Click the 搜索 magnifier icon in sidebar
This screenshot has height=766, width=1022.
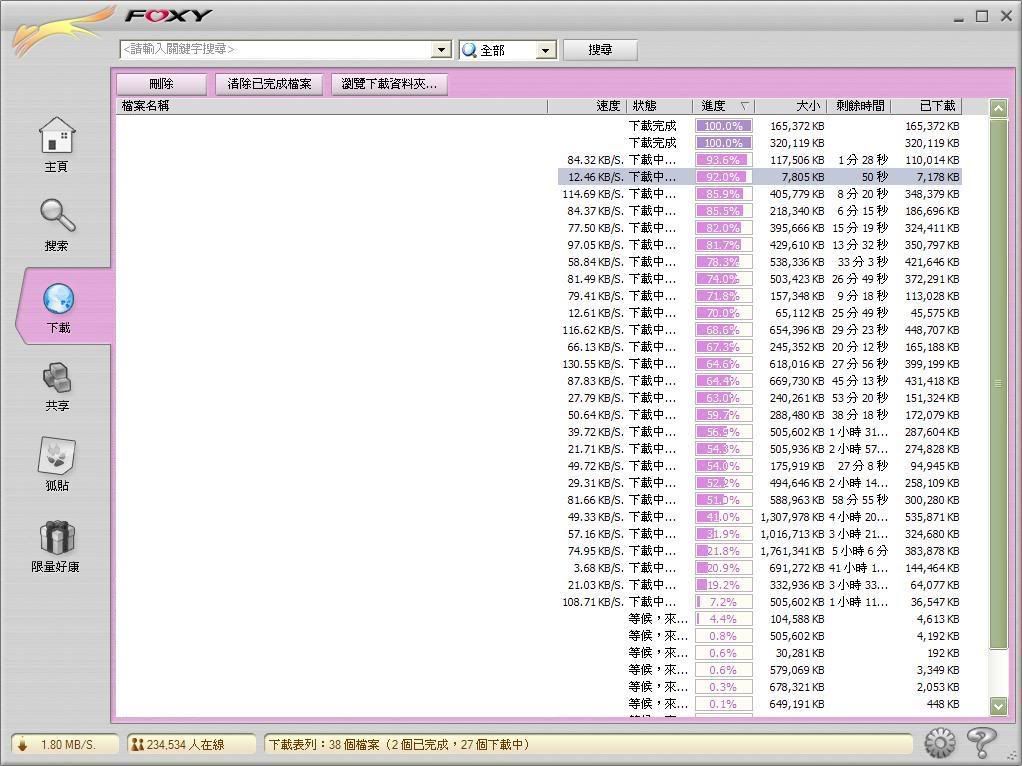[x=57, y=216]
